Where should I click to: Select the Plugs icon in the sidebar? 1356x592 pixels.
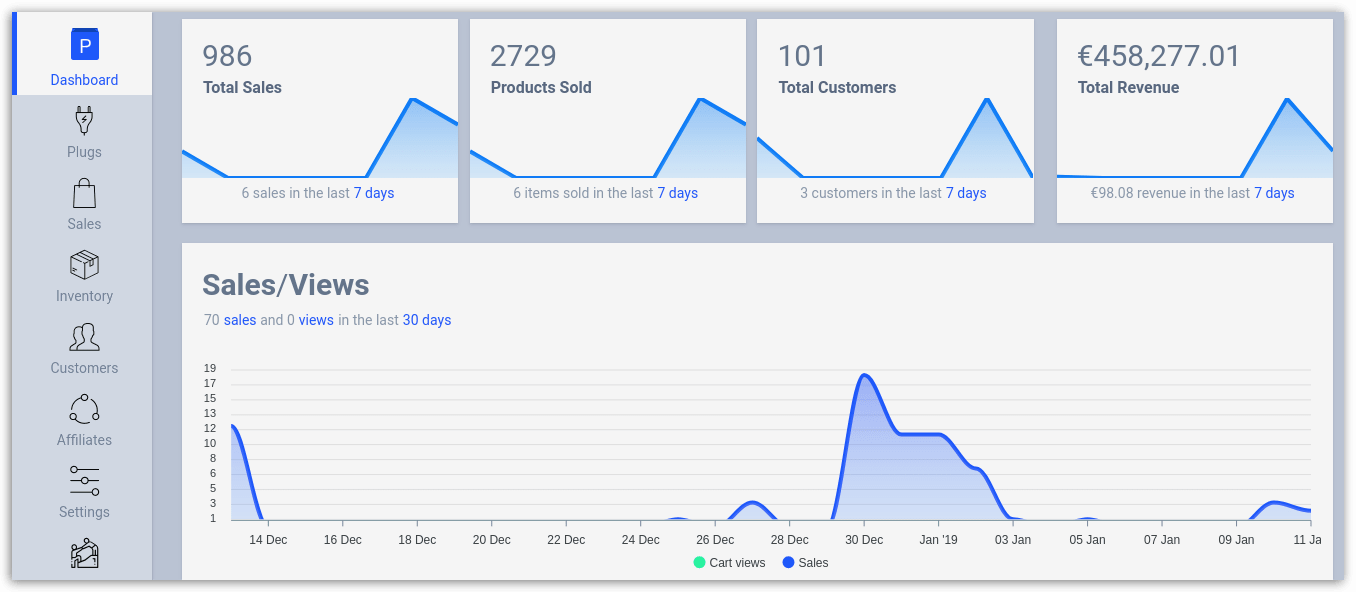84,121
